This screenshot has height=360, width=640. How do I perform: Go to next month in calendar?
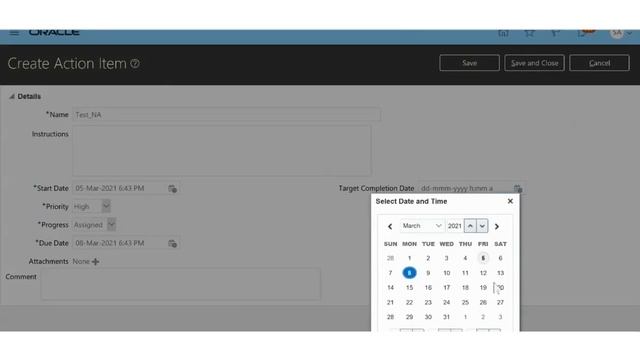[497, 226]
